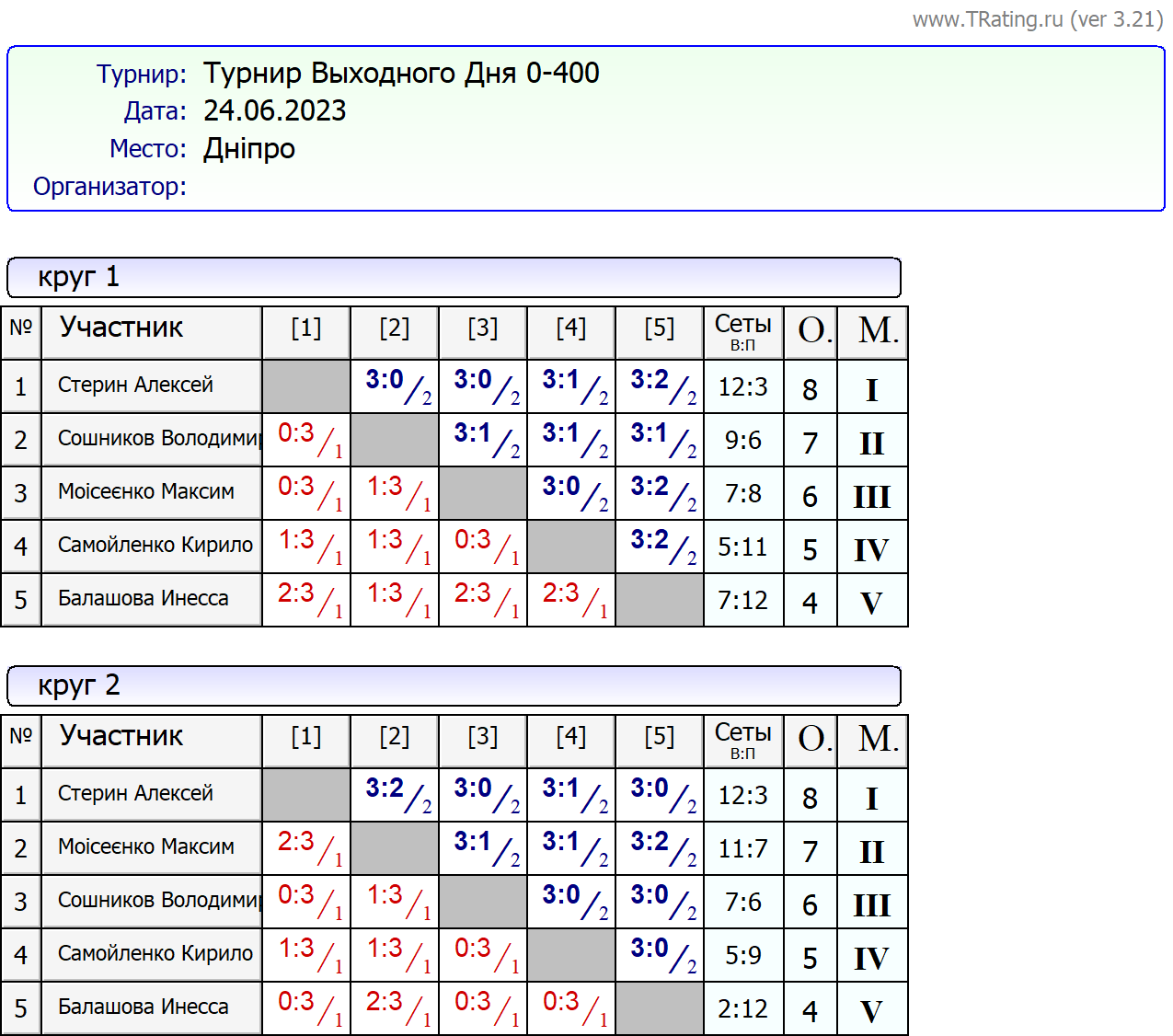
Task: Click Моісеєнко Максим in круг 2 table
Action: (145, 847)
